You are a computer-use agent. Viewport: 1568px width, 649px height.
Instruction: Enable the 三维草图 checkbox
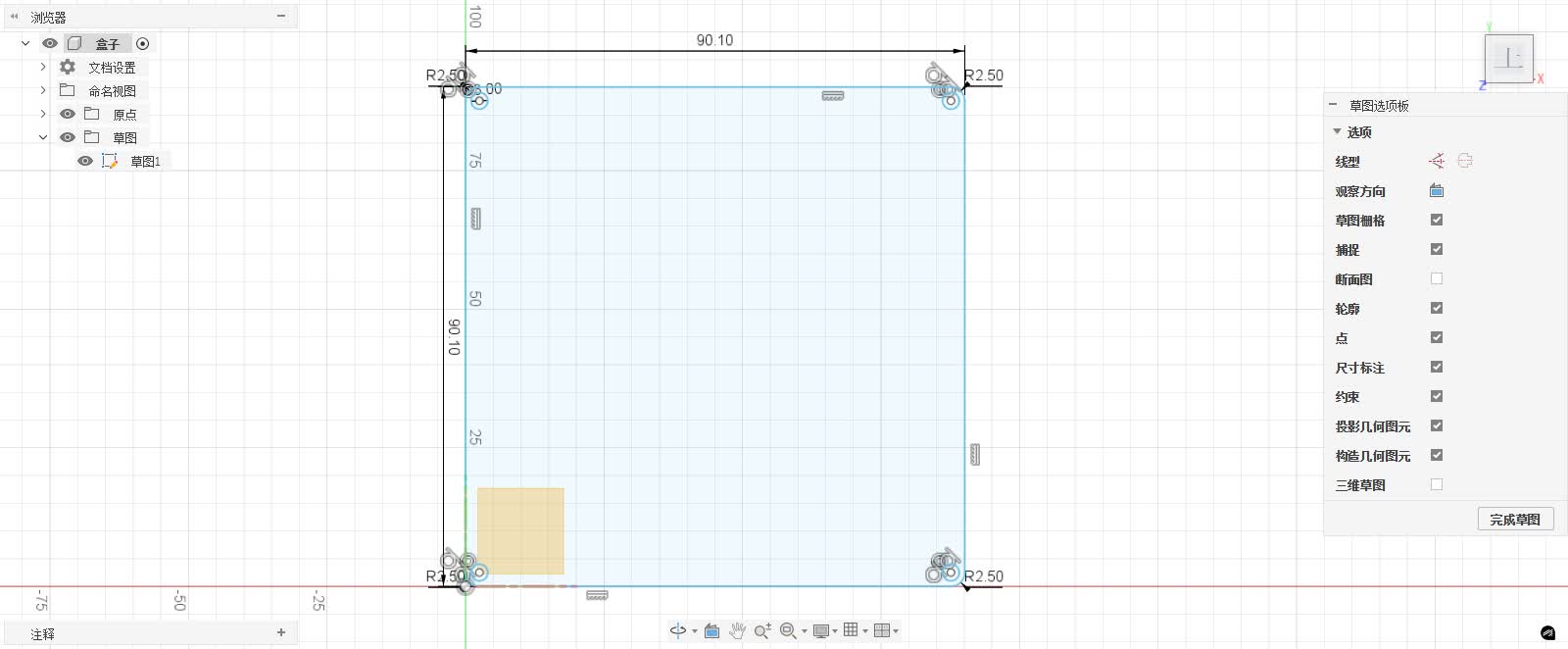point(1437,484)
